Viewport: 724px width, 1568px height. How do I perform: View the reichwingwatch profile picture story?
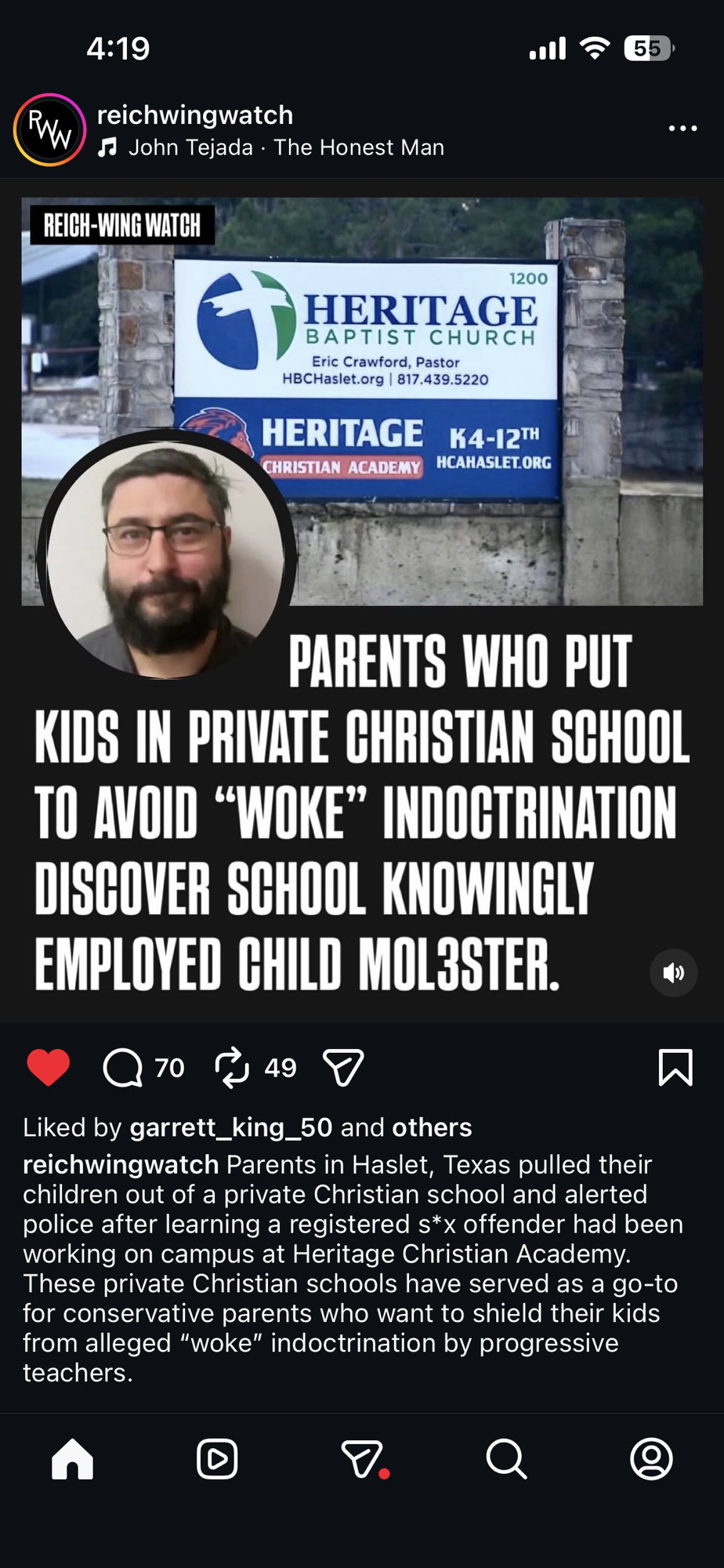tap(49, 129)
